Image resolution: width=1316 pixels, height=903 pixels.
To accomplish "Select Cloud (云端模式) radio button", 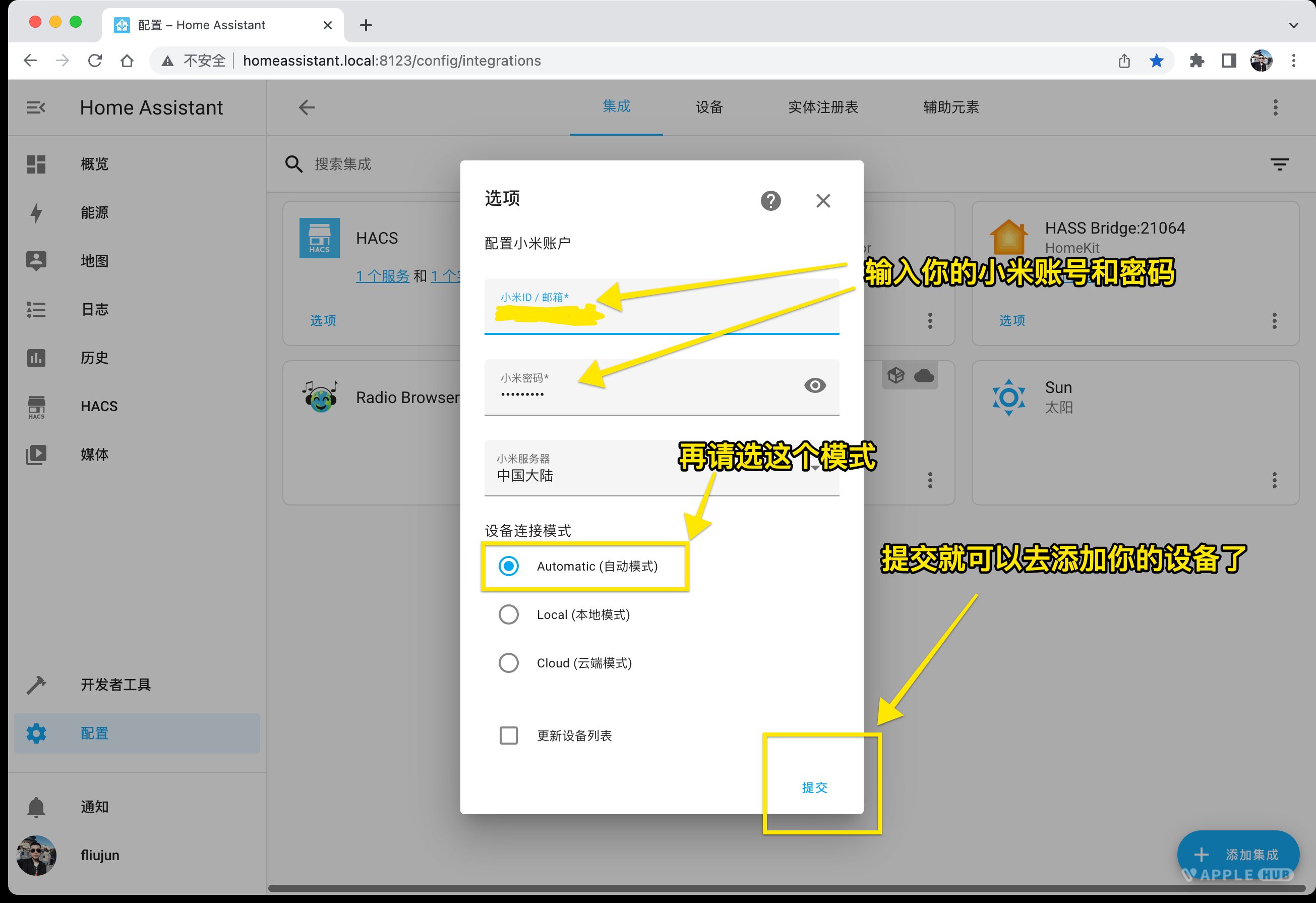I will (x=508, y=663).
